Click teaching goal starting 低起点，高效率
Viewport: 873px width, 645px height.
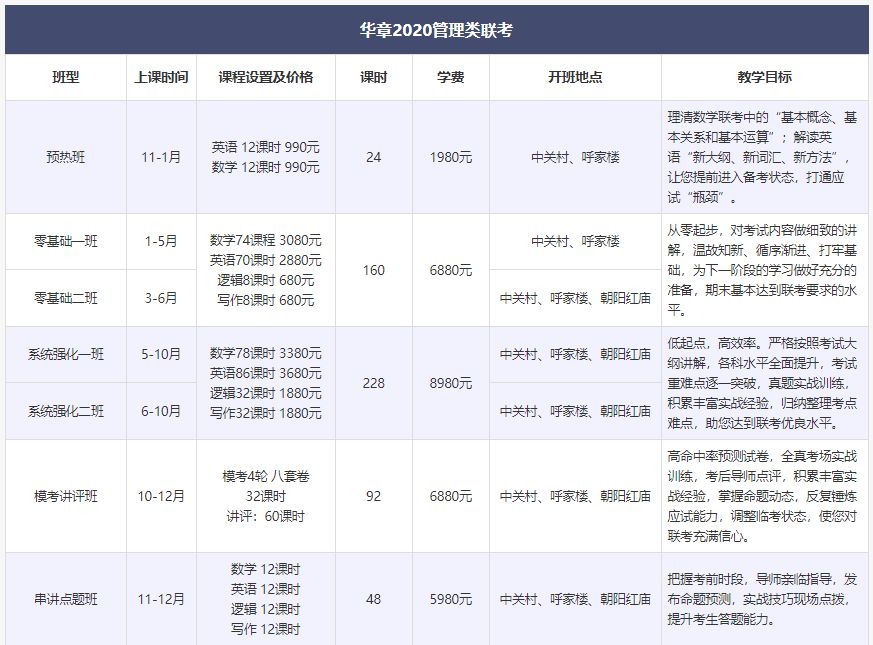[x=762, y=383]
